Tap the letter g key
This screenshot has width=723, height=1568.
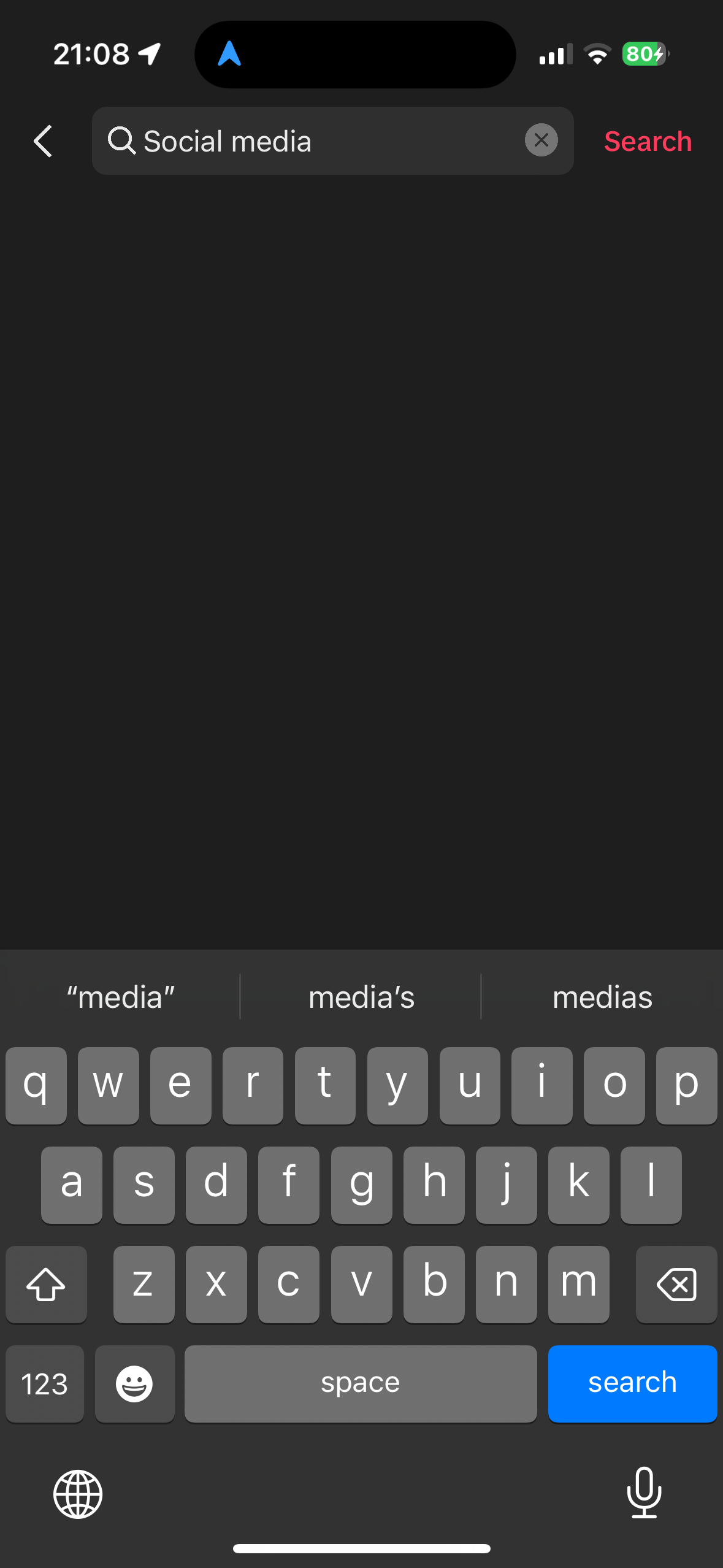(x=361, y=1185)
